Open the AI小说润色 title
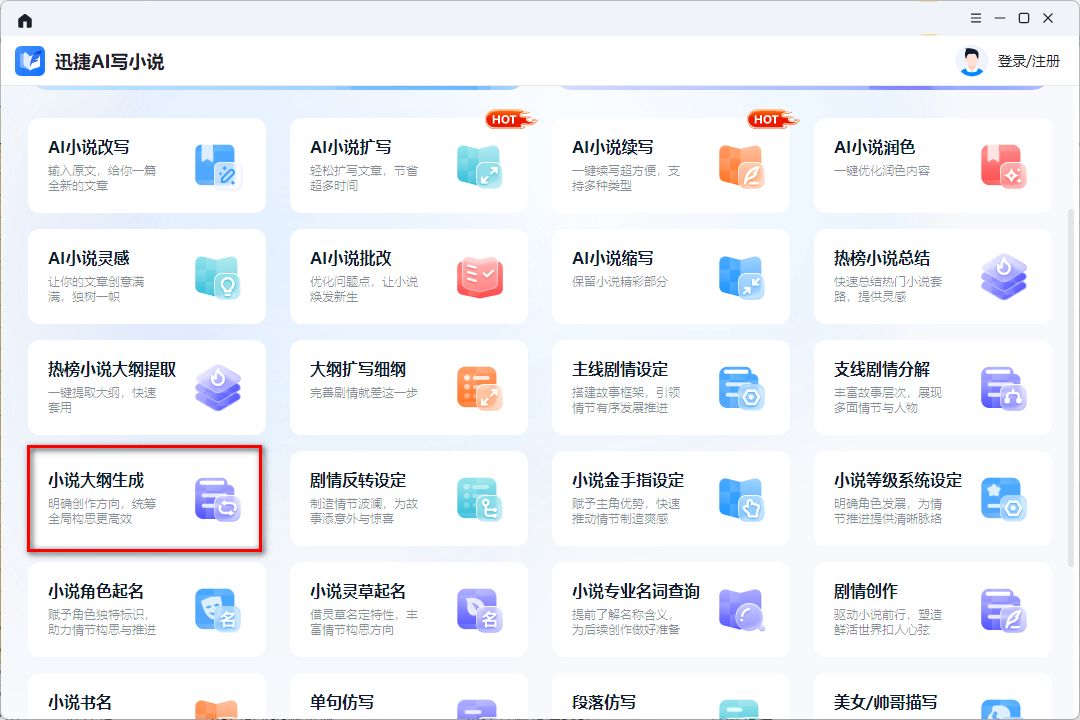1080x720 pixels. [x=874, y=147]
